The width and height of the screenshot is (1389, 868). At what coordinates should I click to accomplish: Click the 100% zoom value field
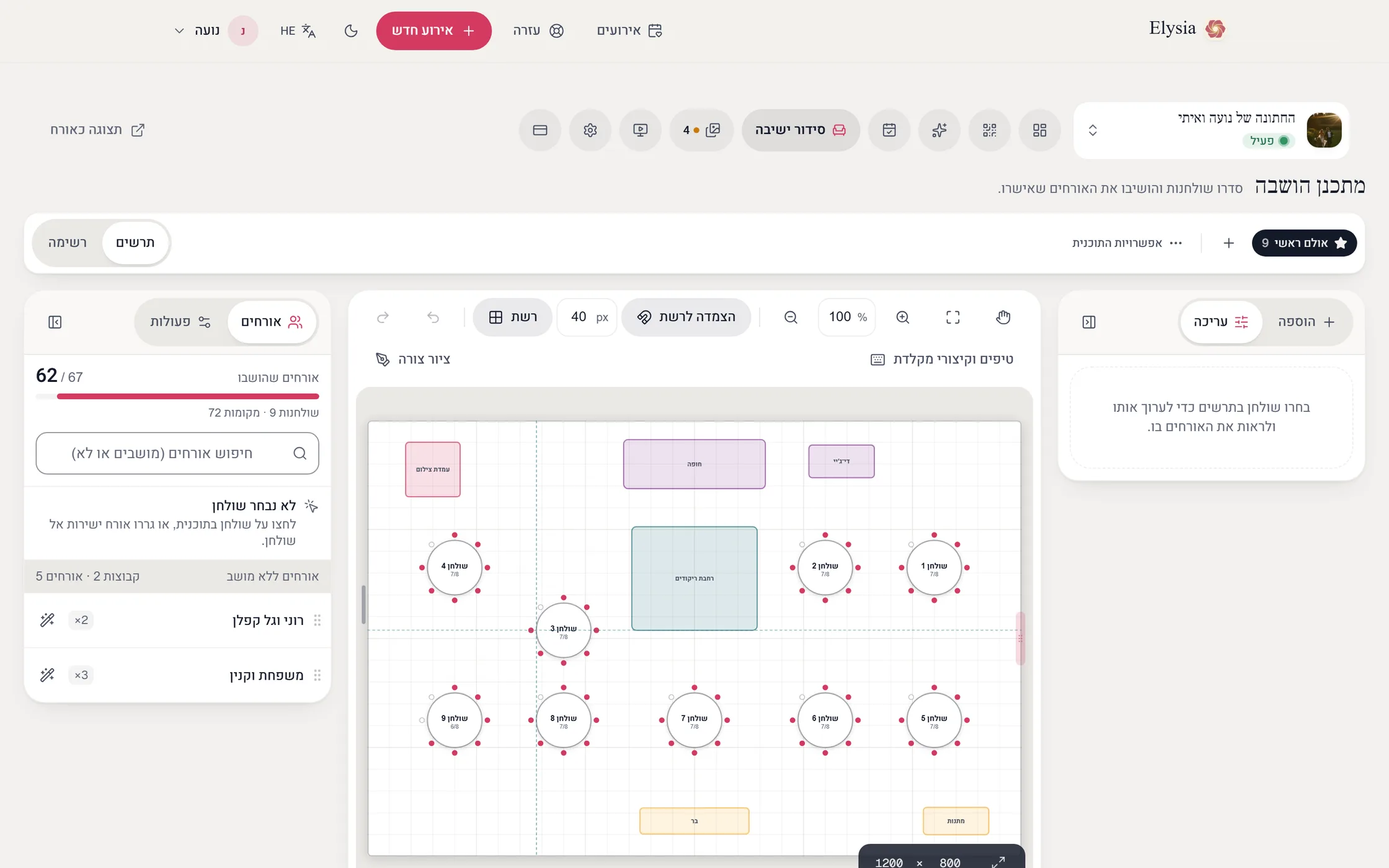(x=847, y=317)
